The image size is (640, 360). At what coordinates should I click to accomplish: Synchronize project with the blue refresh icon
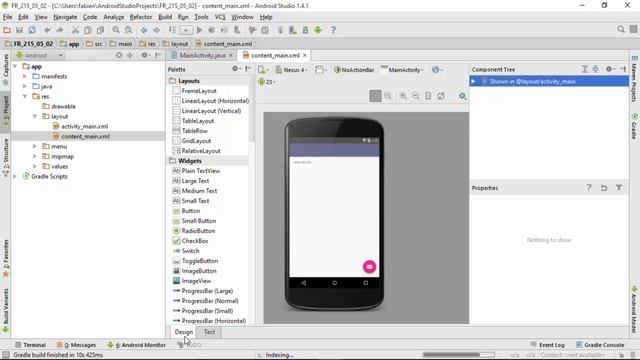pyautogui.click(x=32, y=30)
